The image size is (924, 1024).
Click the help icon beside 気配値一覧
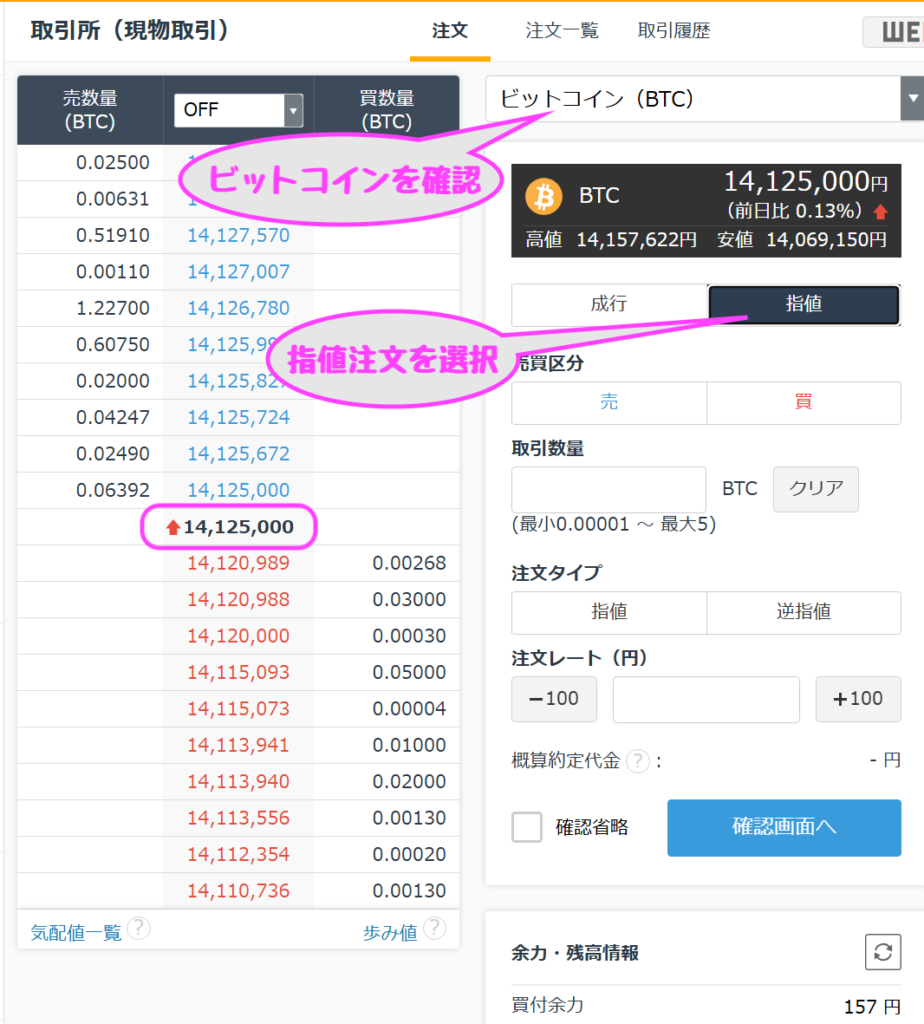coord(139,929)
